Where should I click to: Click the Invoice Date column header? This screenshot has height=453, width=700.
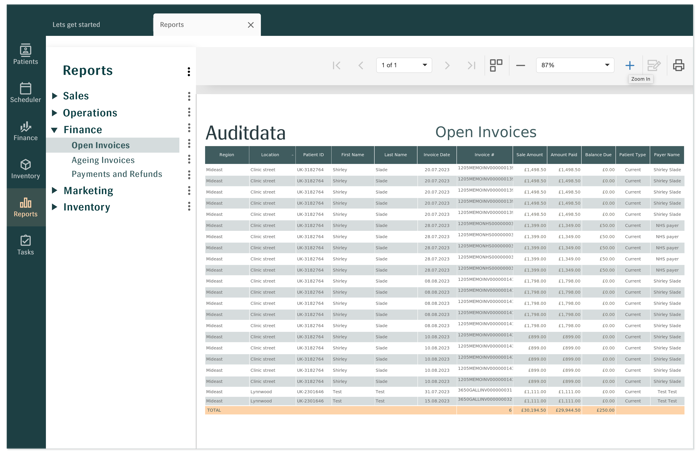click(x=437, y=155)
